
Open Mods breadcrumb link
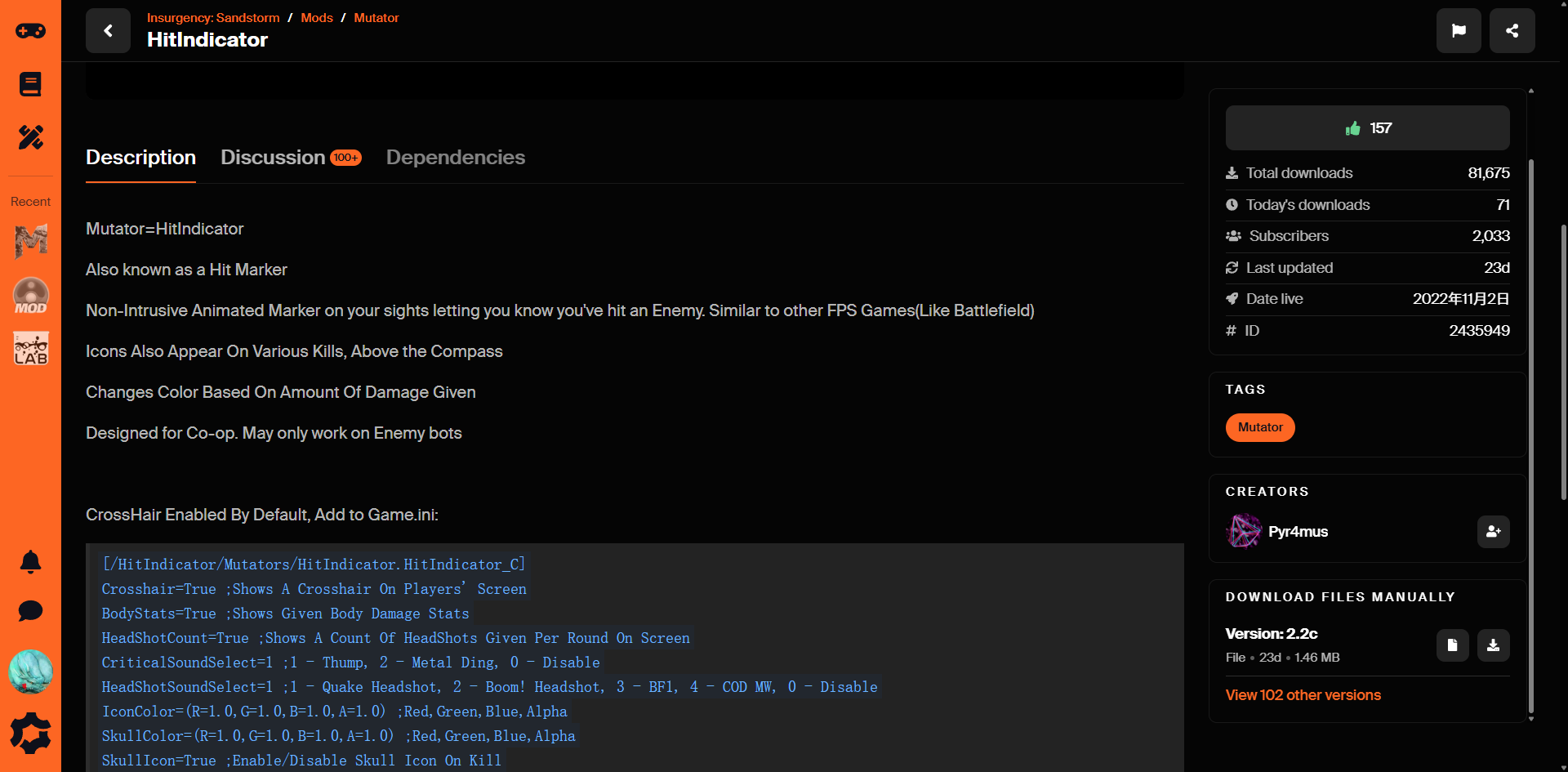tap(317, 17)
